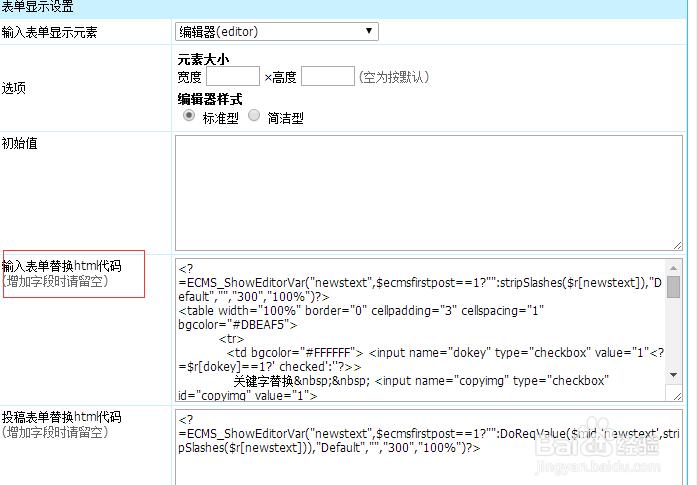This screenshot has height=485, width=697.
Task: Click the red-boxed 输入表单替换html代码 label
Action: coord(62,266)
